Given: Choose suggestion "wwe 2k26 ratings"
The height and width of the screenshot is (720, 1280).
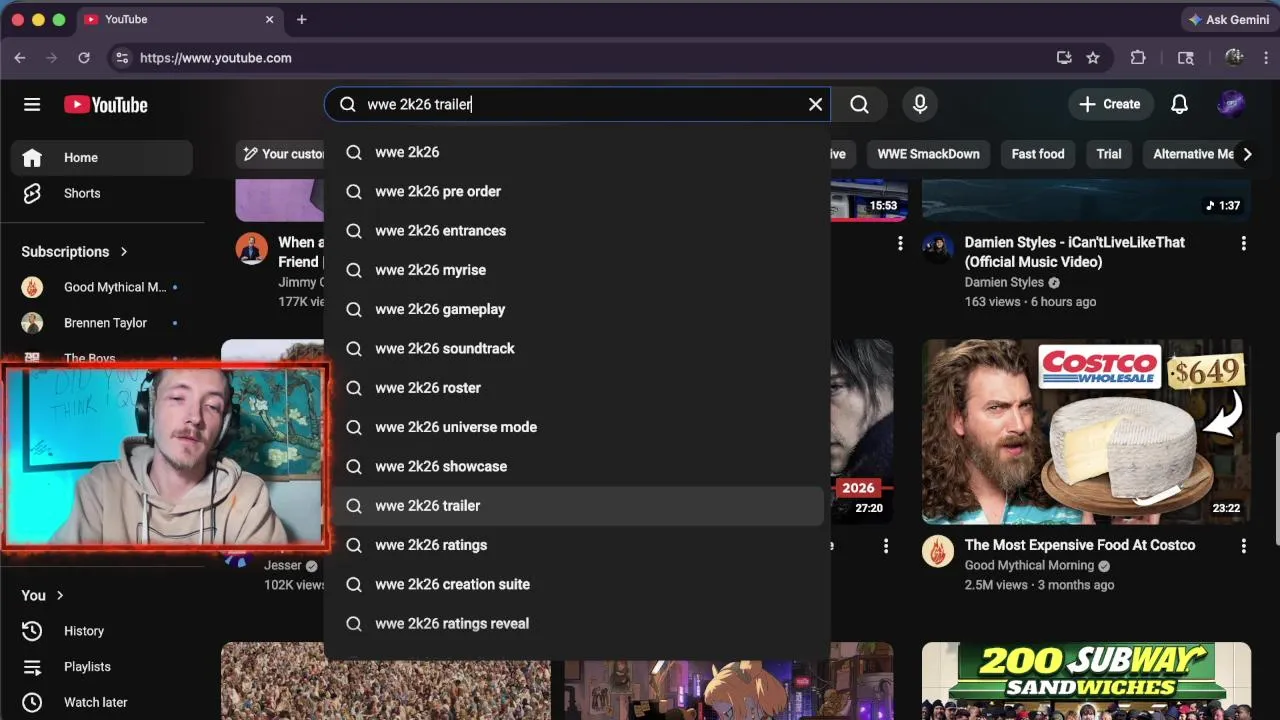Looking at the screenshot, I should point(578,545).
